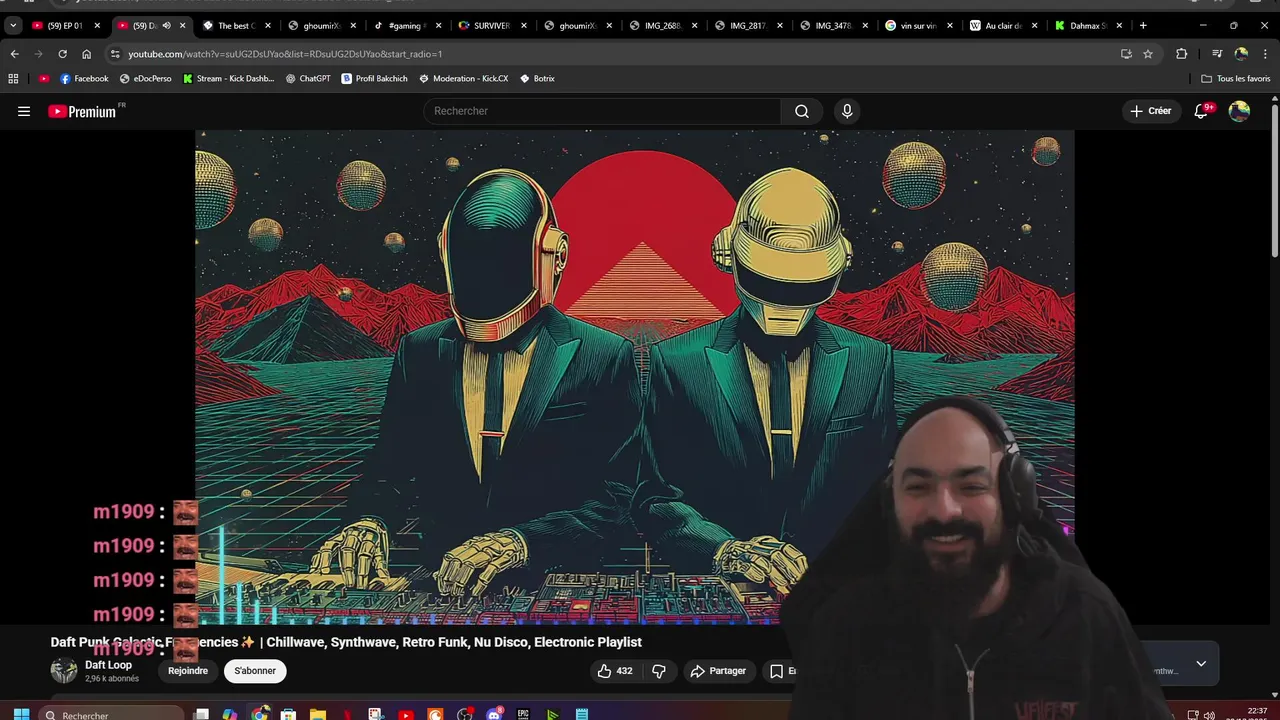Viewport: 1280px width, 720px height.
Task: Open the Tous les favoris folder
Action: click(1236, 78)
